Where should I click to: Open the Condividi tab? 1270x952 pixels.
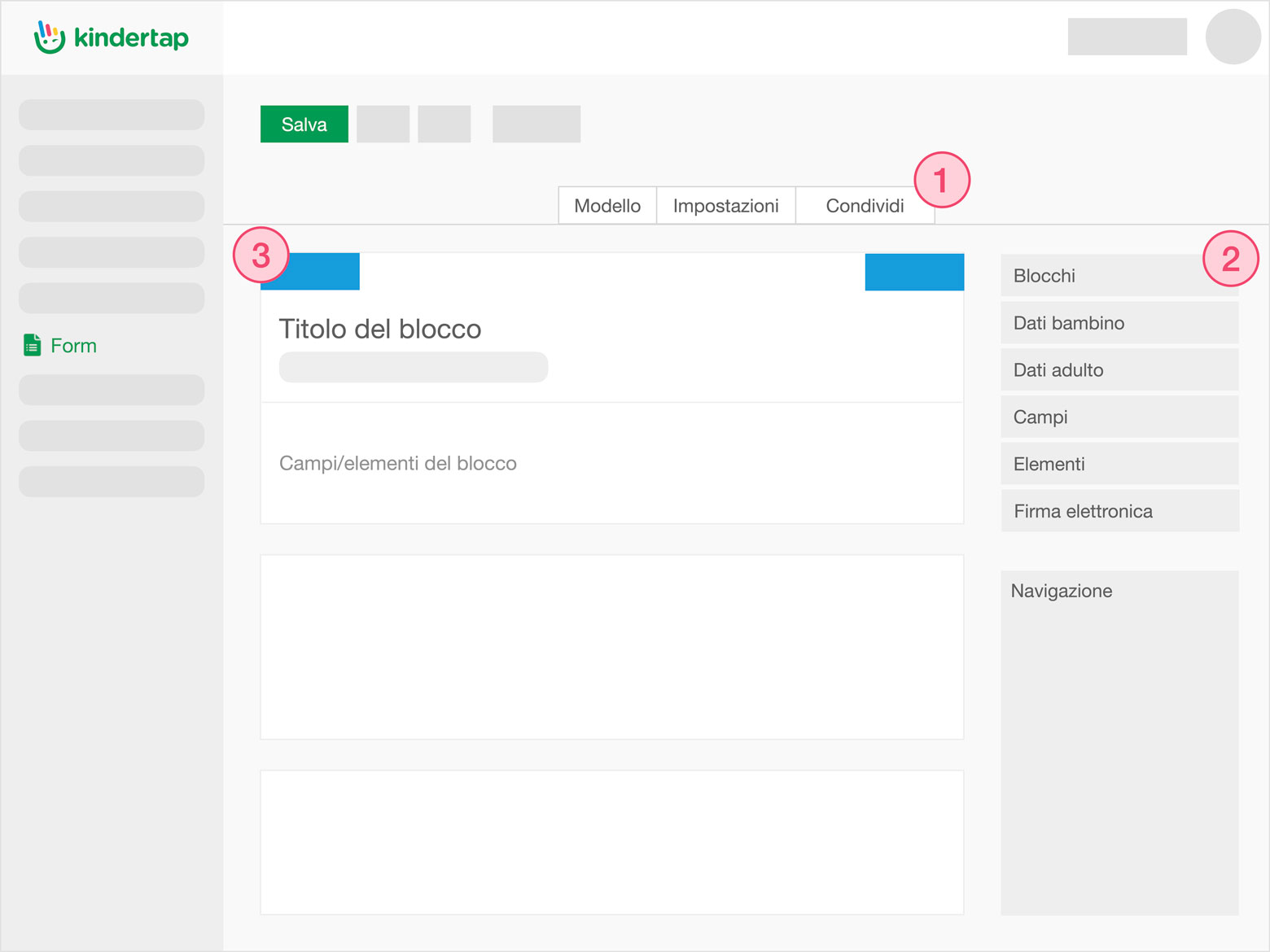(865, 206)
